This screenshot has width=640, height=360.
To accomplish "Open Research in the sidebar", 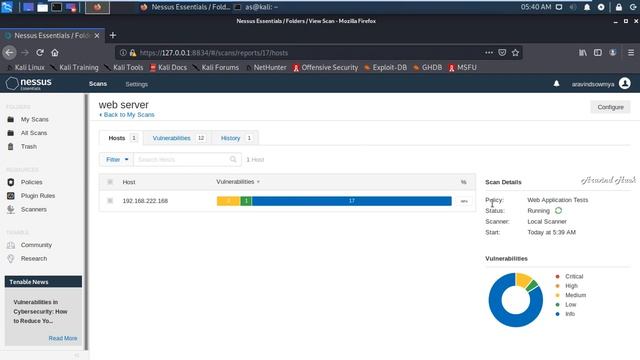I will click(x=33, y=258).
